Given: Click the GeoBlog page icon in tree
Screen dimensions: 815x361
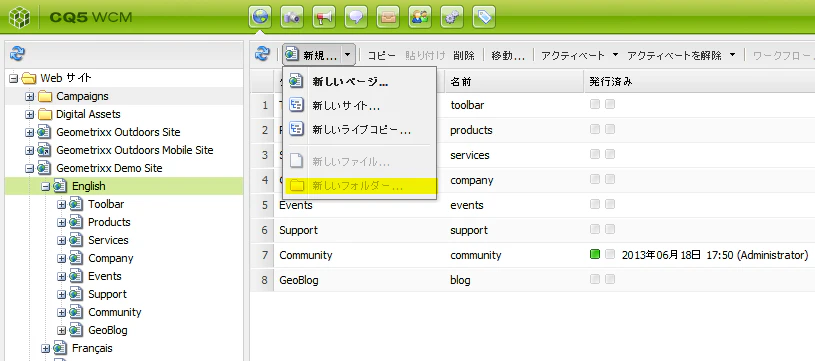Looking at the screenshot, I should 76,330.
